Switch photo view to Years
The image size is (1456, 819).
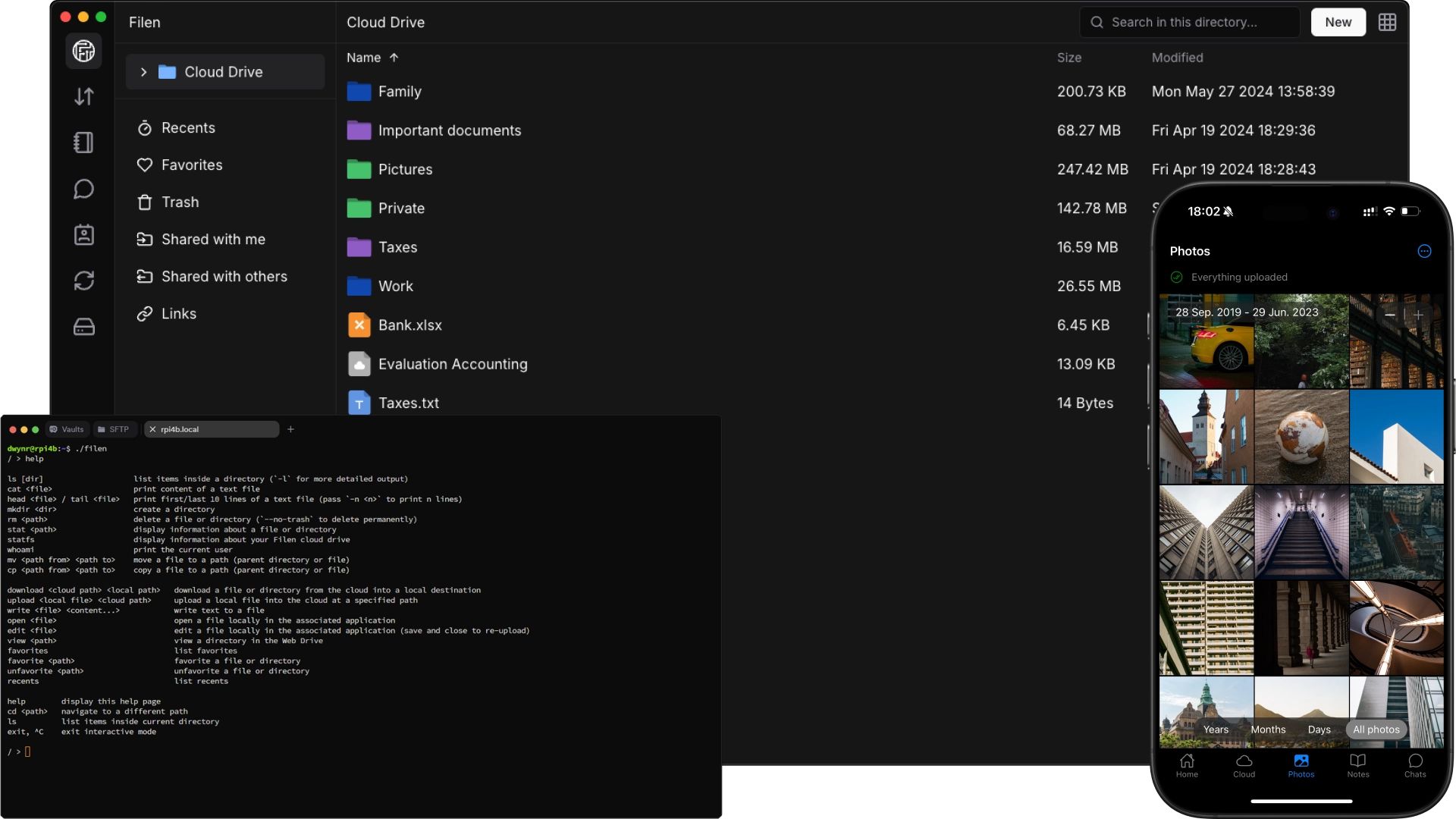(x=1216, y=730)
